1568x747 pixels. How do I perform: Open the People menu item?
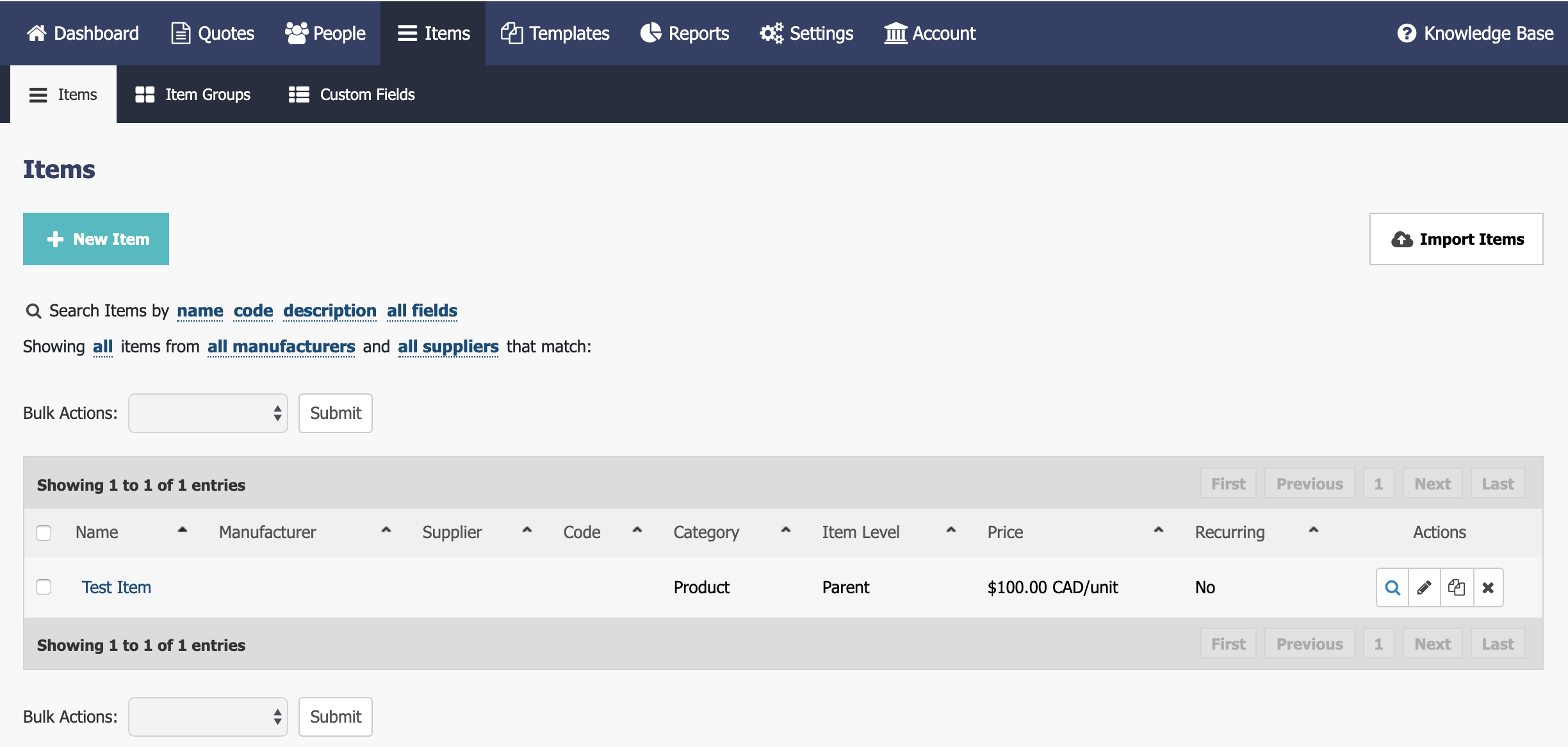(325, 33)
